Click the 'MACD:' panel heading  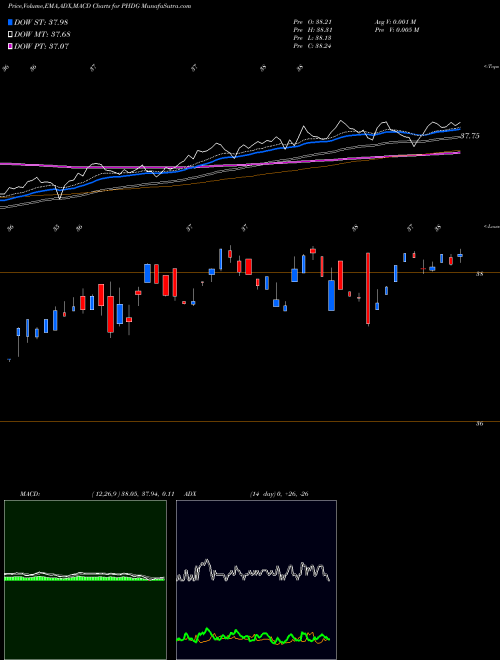point(30,494)
